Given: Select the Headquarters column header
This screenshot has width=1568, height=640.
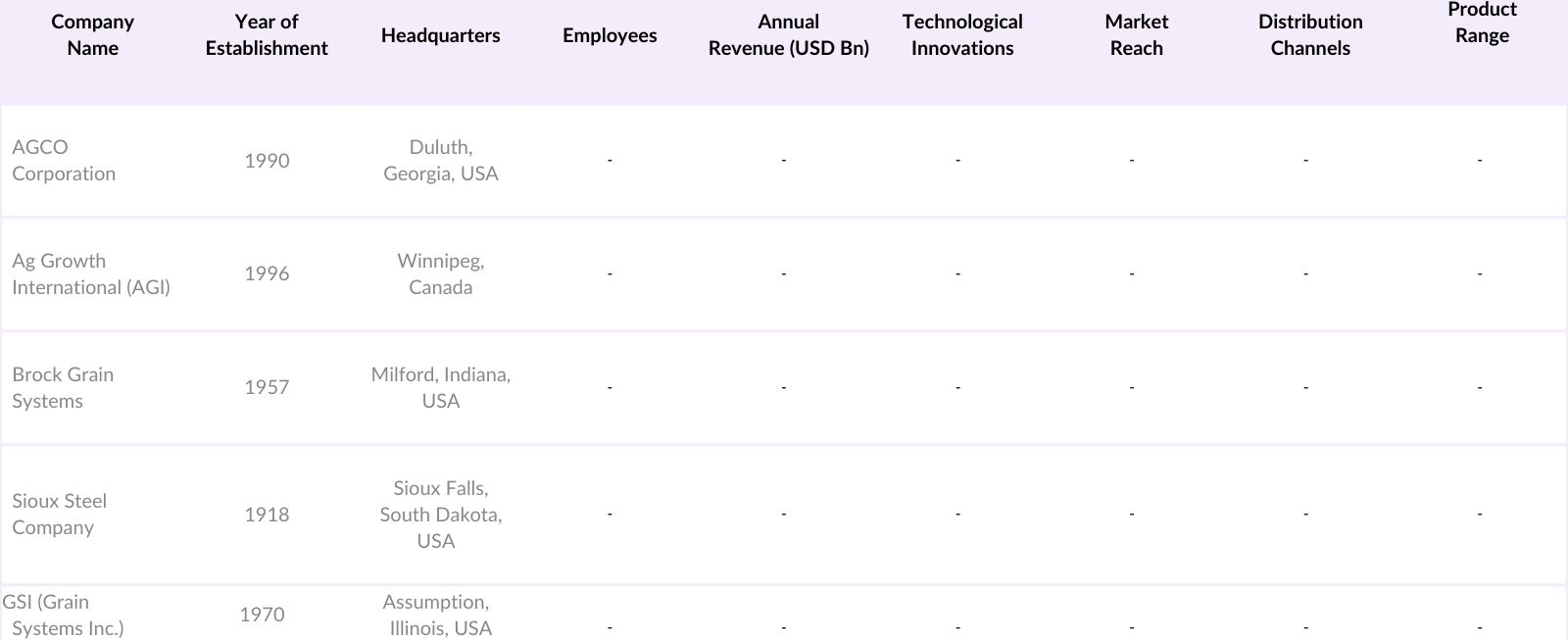Looking at the screenshot, I should (x=440, y=35).
